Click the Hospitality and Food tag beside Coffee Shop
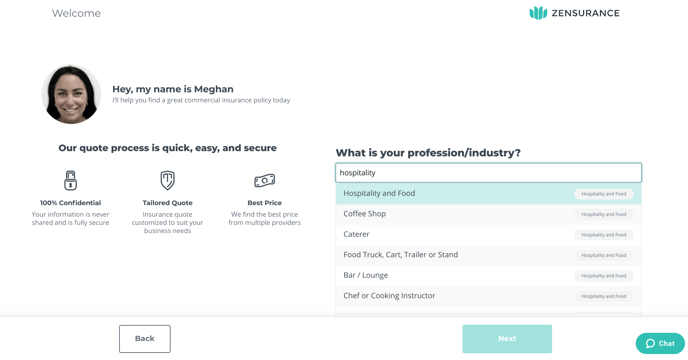 604,214
